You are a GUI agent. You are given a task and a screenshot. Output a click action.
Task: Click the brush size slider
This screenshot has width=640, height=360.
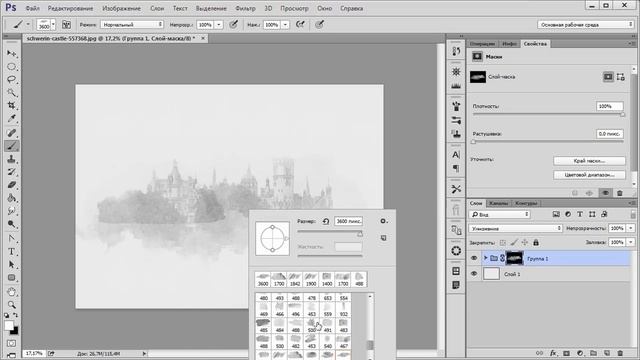pyautogui.click(x=330, y=232)
